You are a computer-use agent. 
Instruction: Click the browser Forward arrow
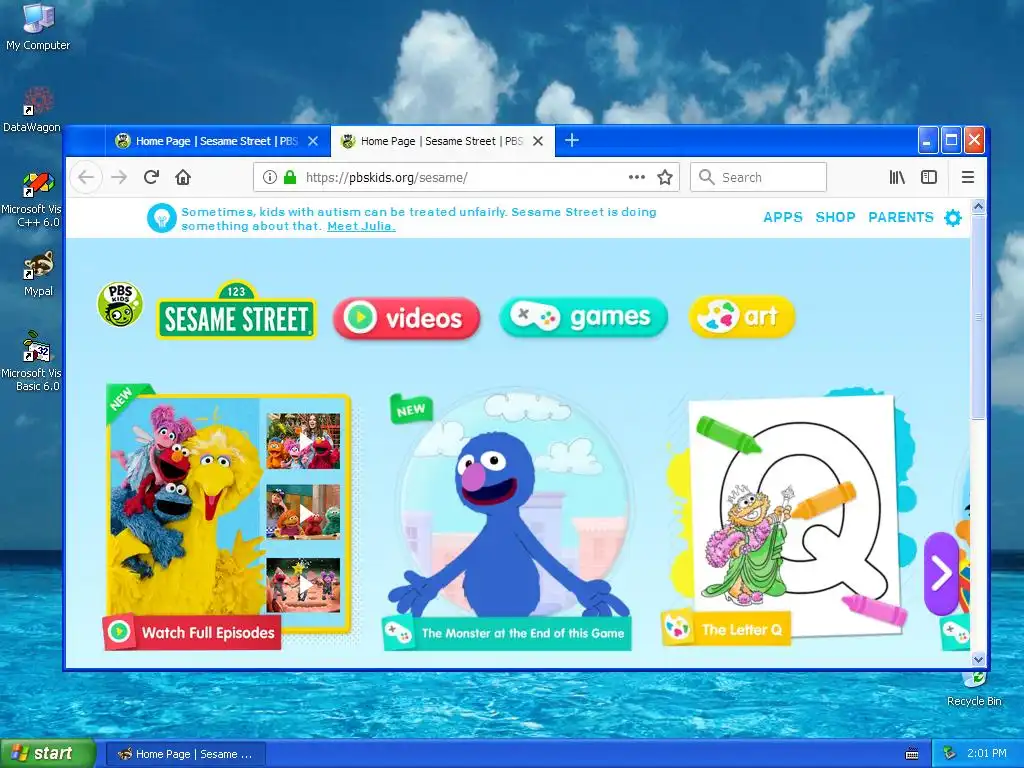(x=119, y=177)
